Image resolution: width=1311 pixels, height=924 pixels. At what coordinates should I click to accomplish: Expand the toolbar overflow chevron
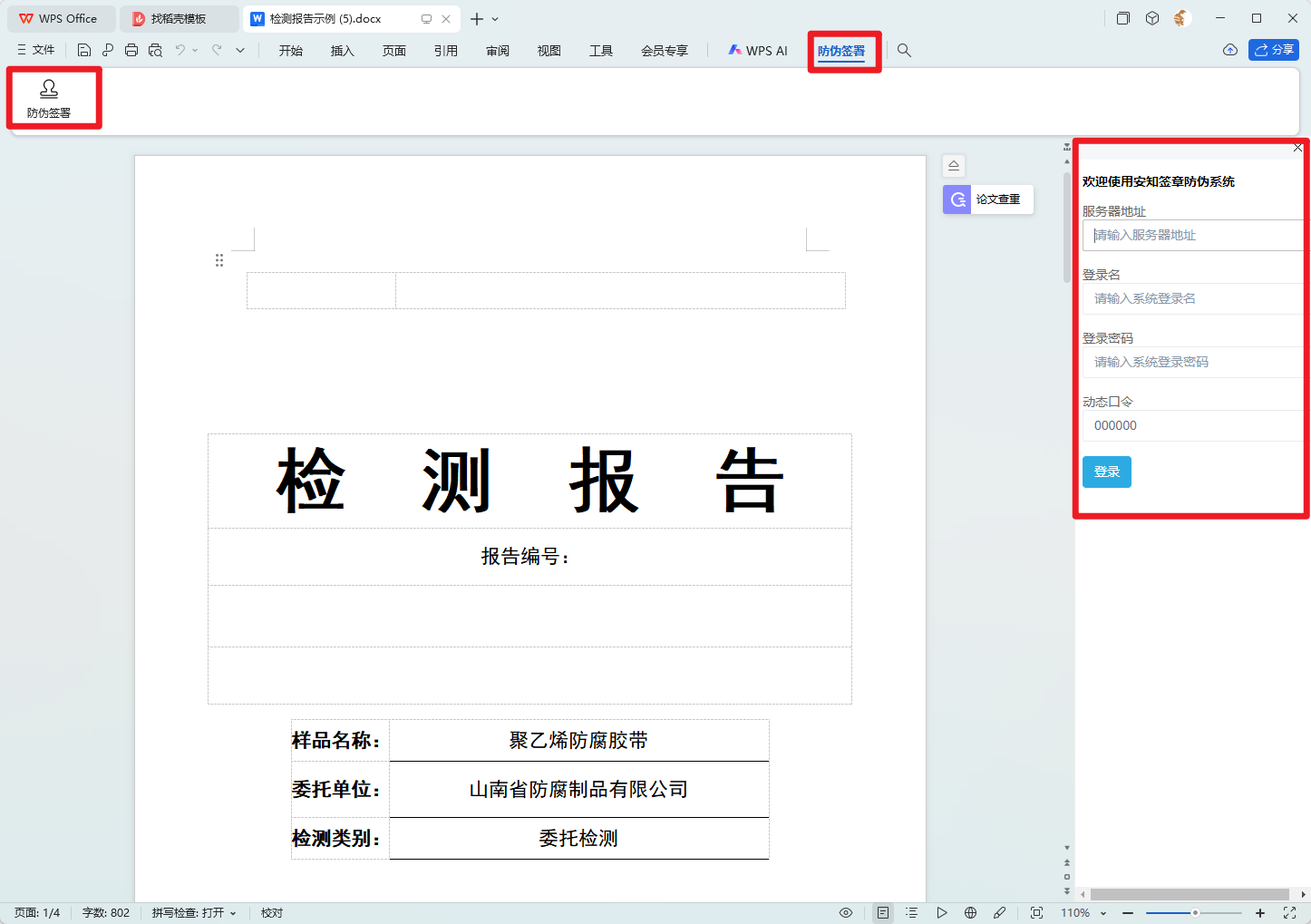pos(239,50)
